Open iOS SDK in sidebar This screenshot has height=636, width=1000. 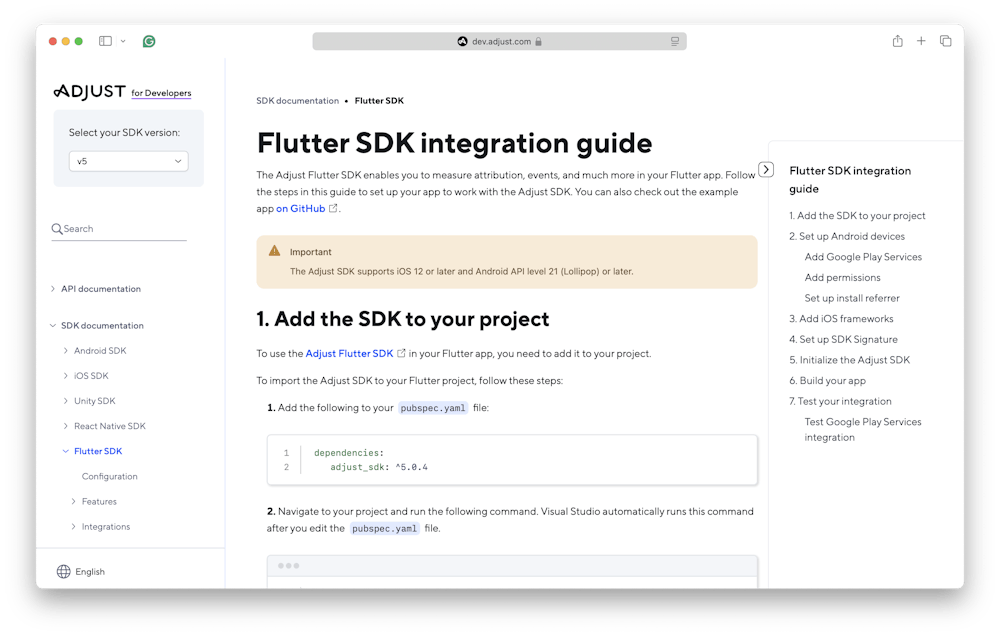pos(91,376)
